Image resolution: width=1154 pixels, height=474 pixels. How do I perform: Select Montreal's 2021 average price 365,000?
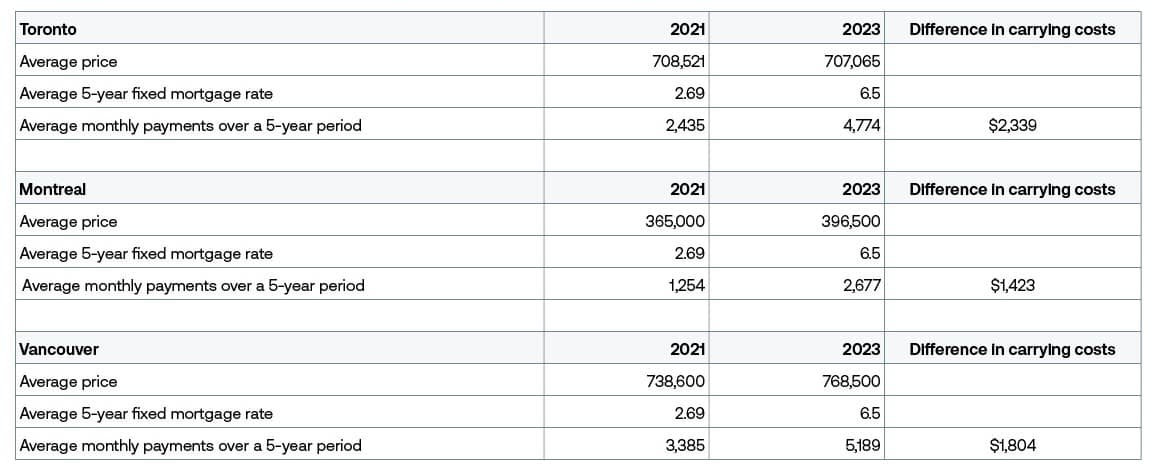point(676,222)
